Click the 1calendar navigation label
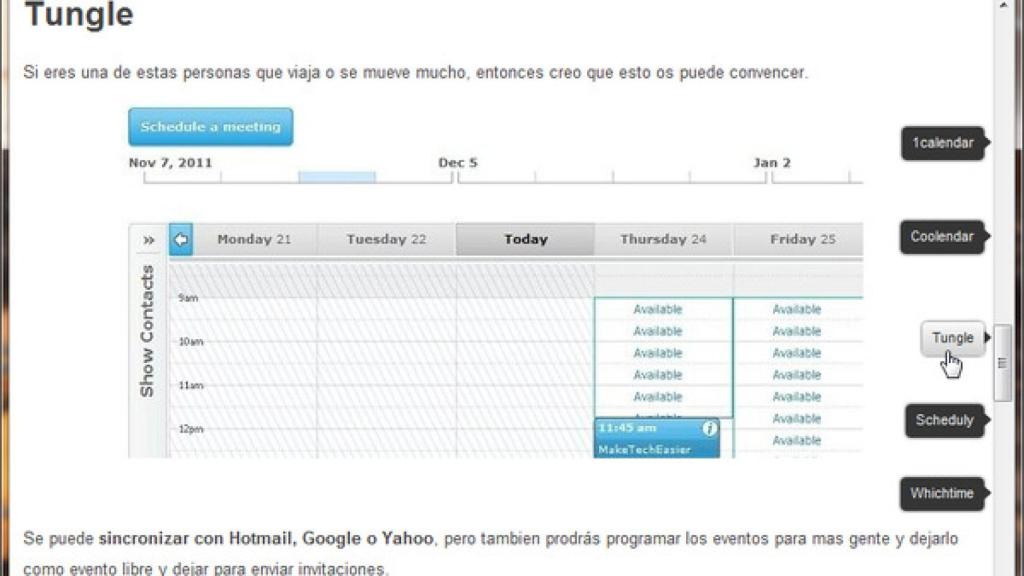The width and height of the screenshot is (1024, 576). coord(942,143)
